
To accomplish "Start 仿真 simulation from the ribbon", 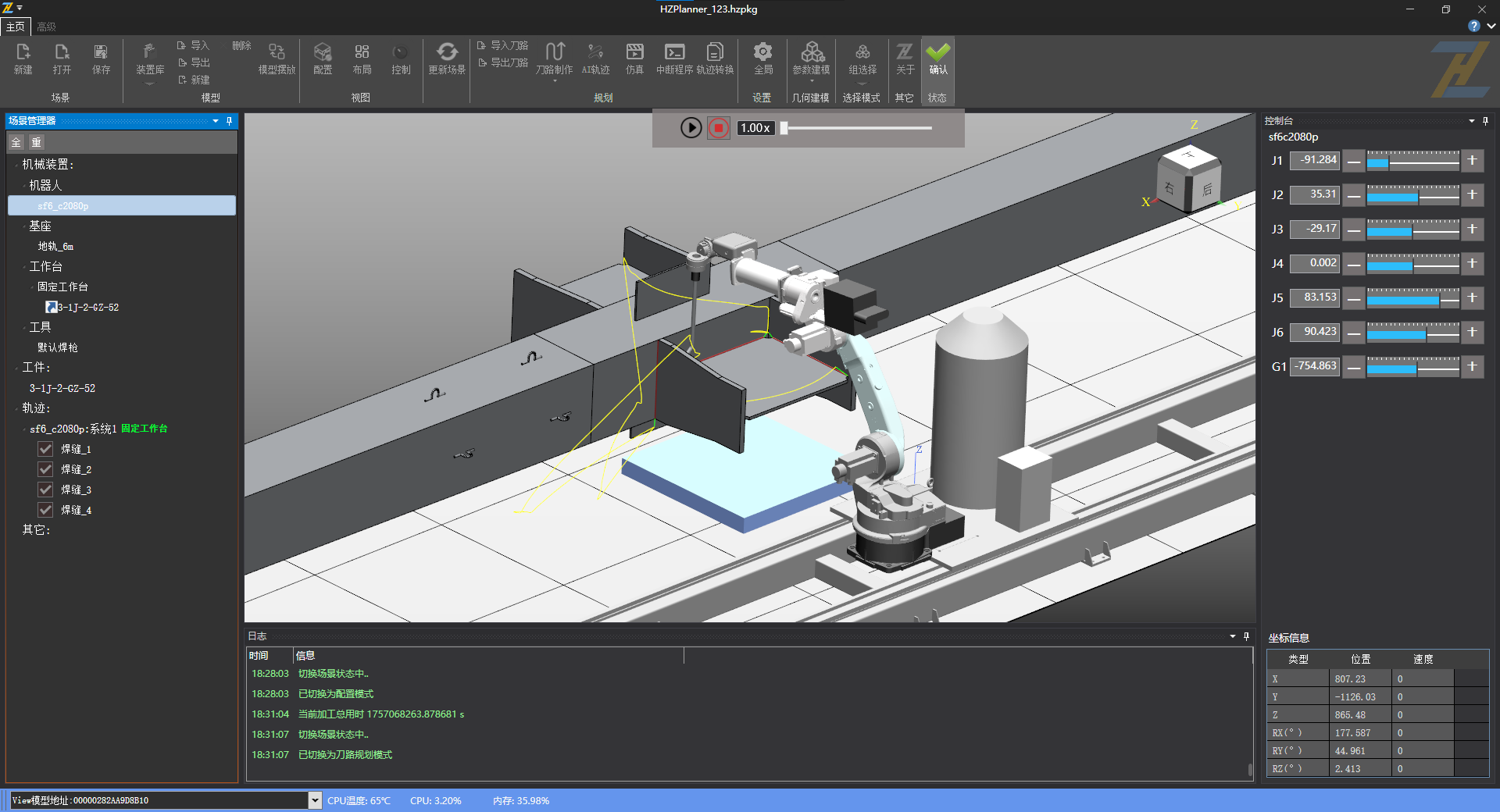I will pos(634,59).
